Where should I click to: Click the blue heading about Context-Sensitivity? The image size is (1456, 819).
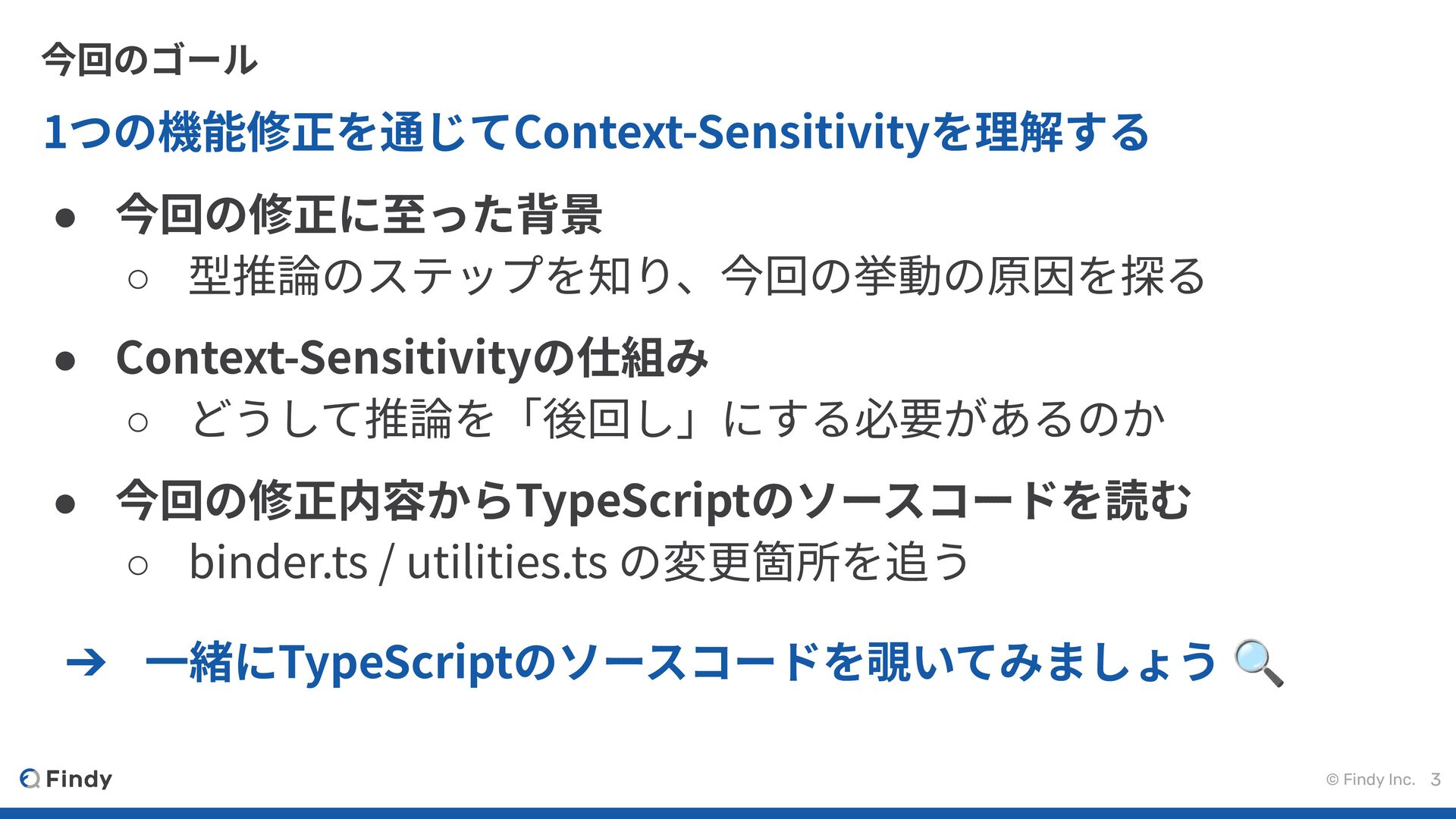tap(597, 132)
